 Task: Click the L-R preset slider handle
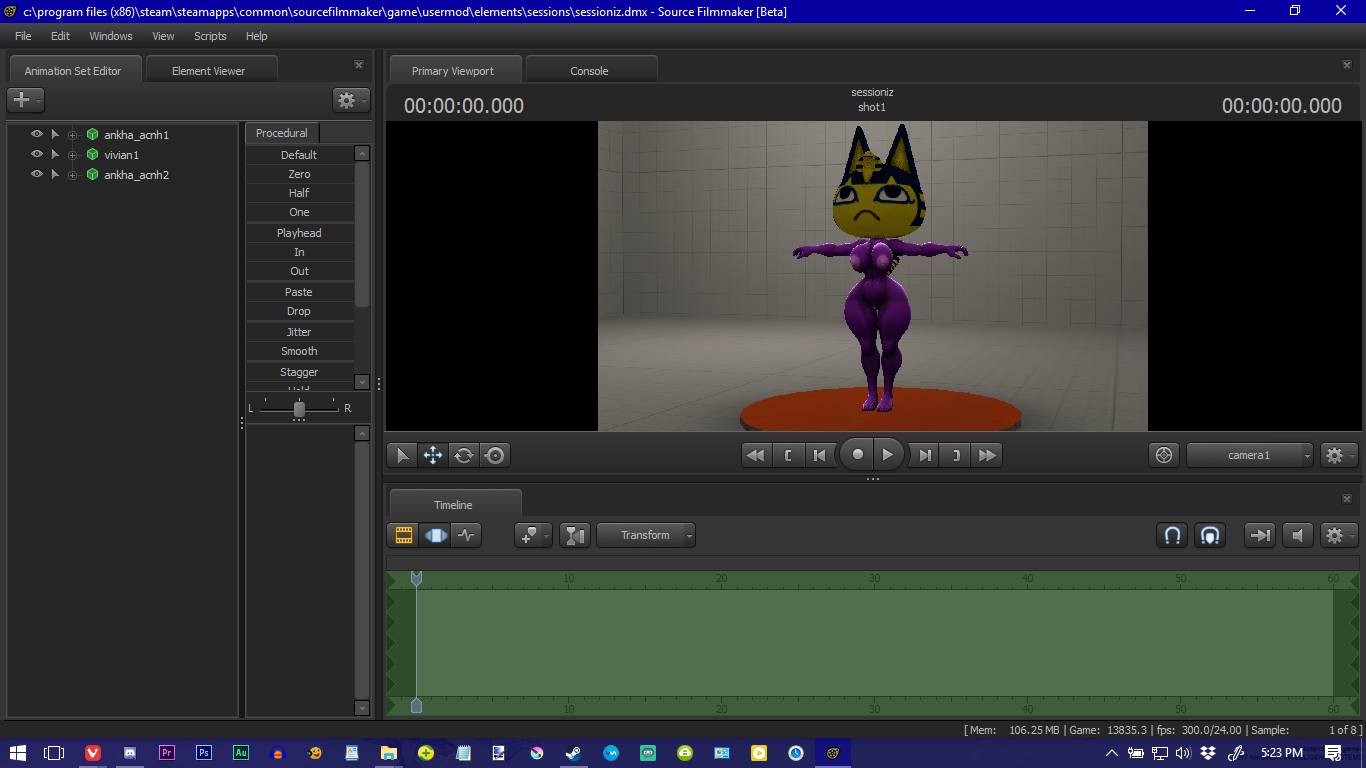(x=299, y=408)
